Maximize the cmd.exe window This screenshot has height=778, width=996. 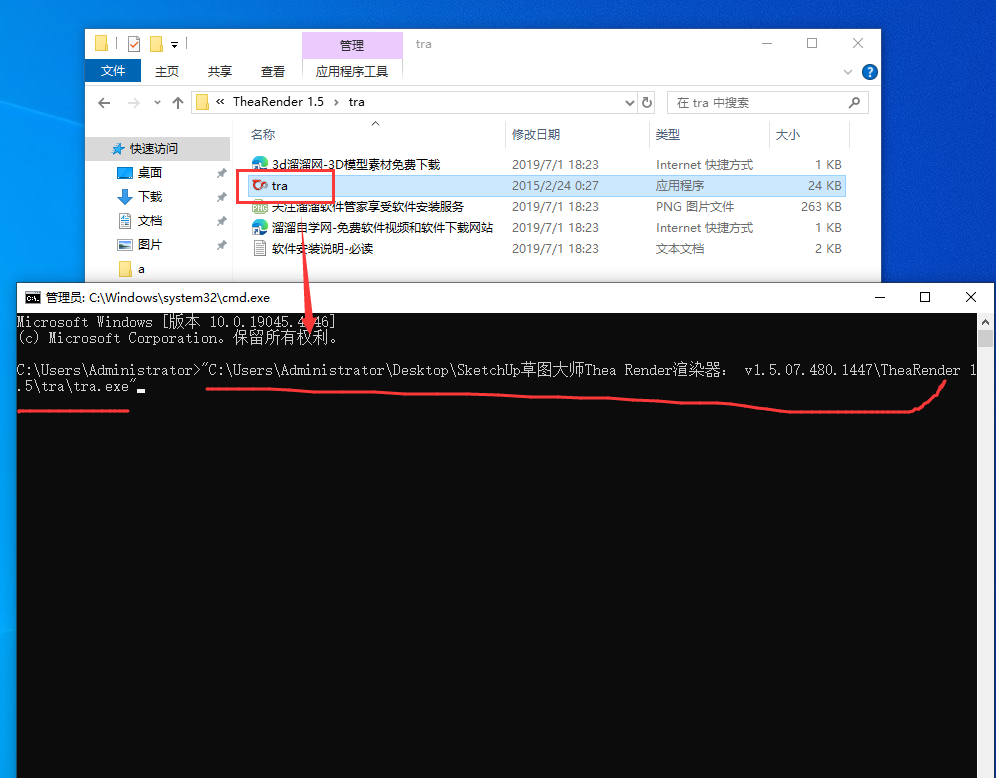tap(925, 298)
